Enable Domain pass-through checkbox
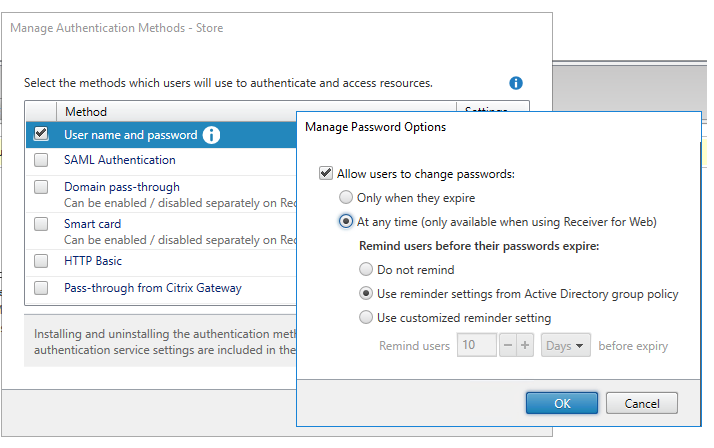 [41, 187]
